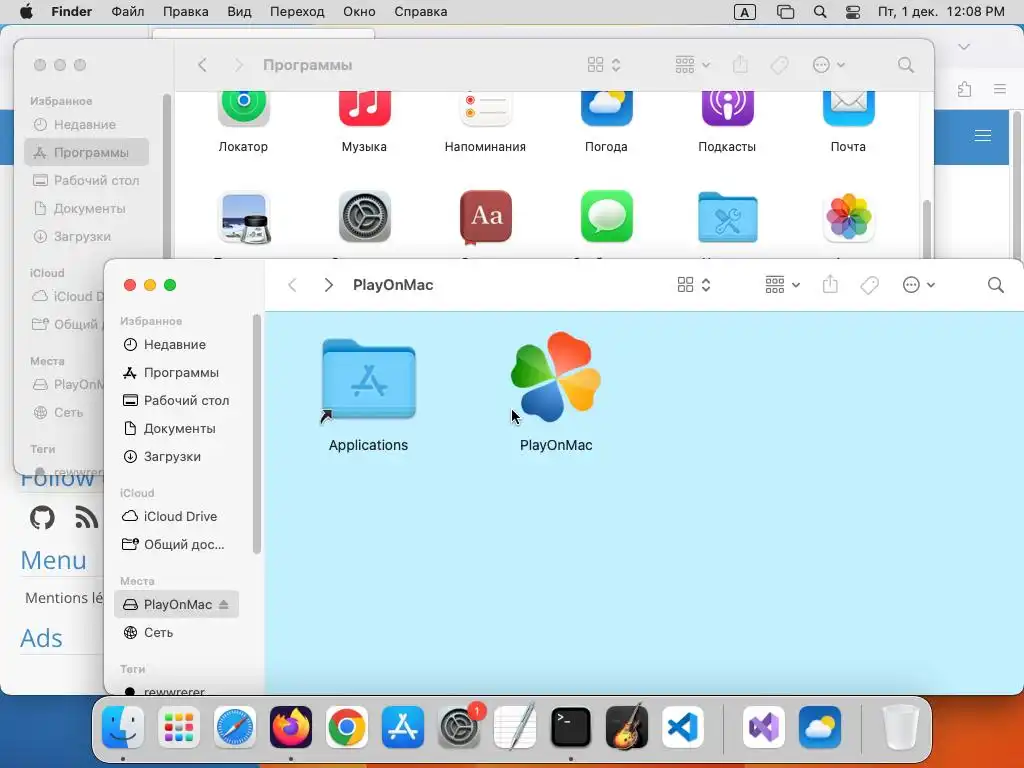The image size is (1024, 768).
Task: Open GarageBand from the Dock
Action: tap(627, 727)
